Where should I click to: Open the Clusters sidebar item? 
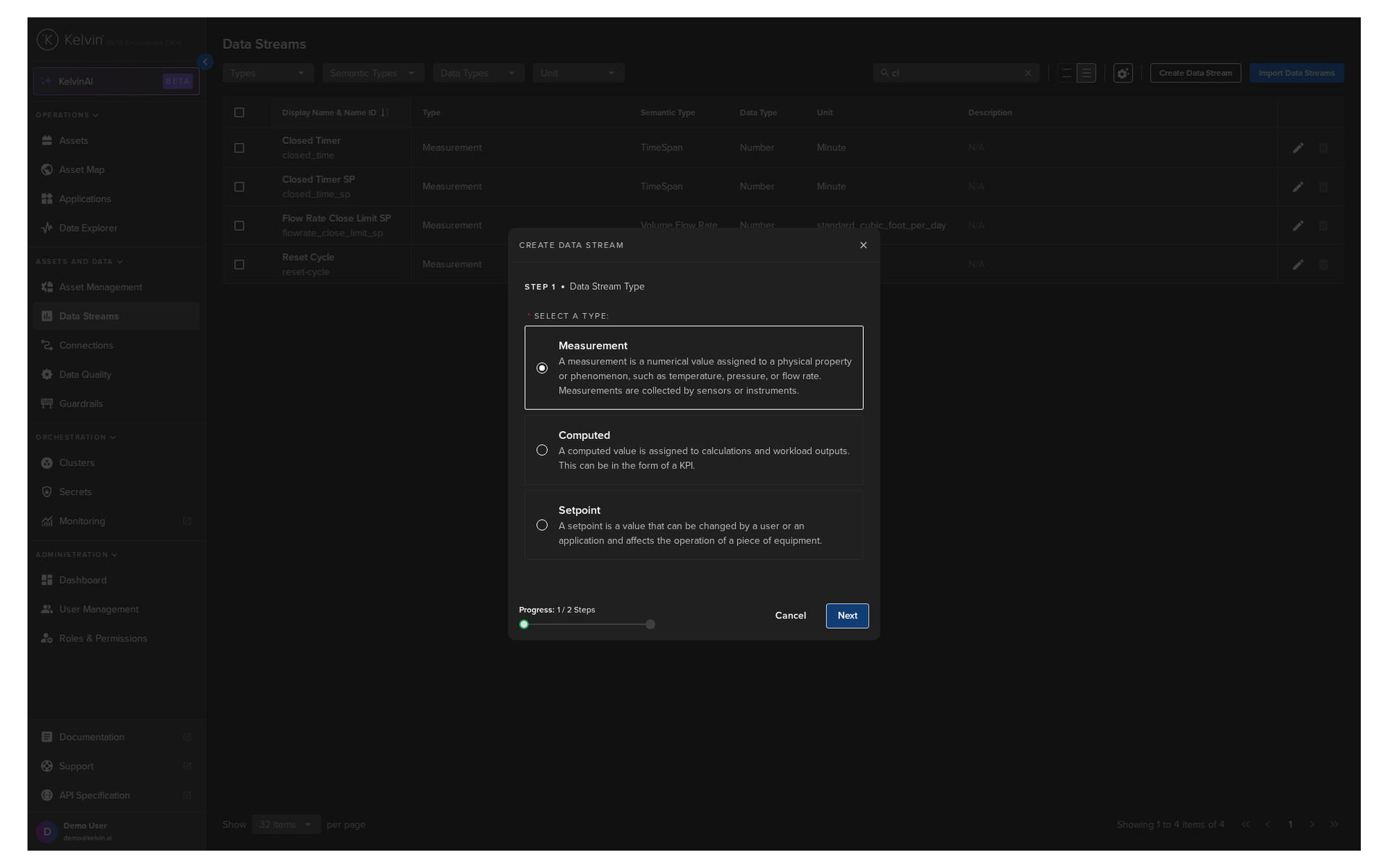click(x=77, y=463)
